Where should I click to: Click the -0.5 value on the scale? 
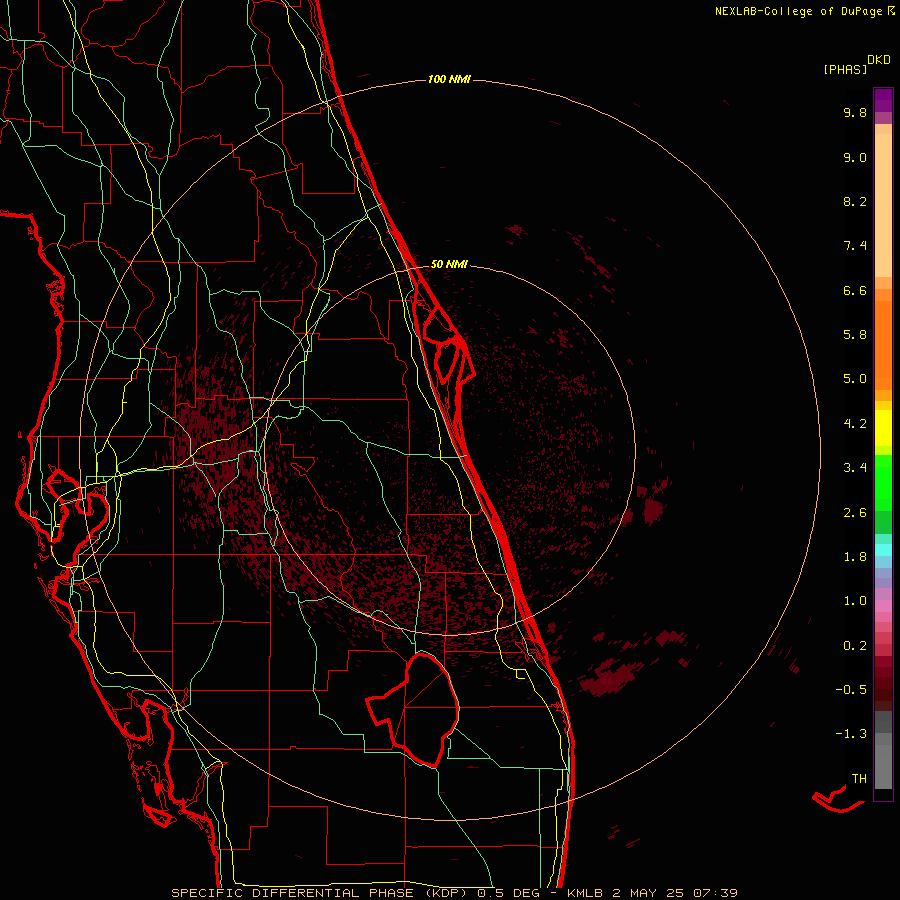[851, 690]
